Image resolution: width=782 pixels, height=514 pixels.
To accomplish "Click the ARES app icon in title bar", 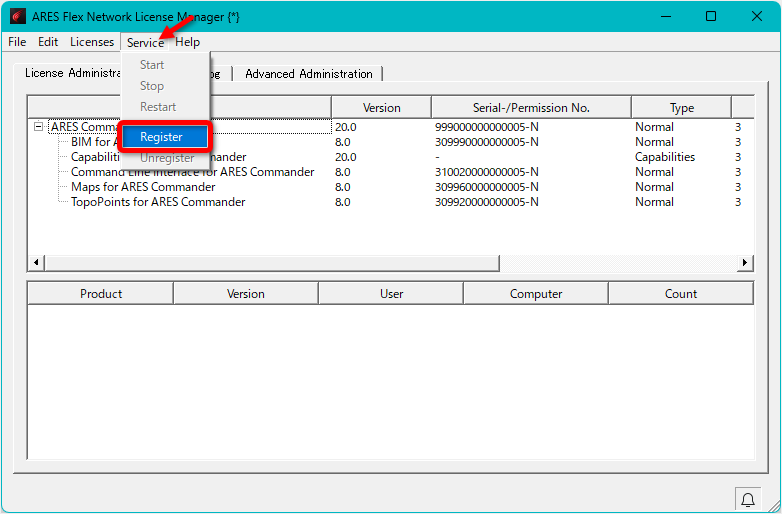I will pos(17,16).
